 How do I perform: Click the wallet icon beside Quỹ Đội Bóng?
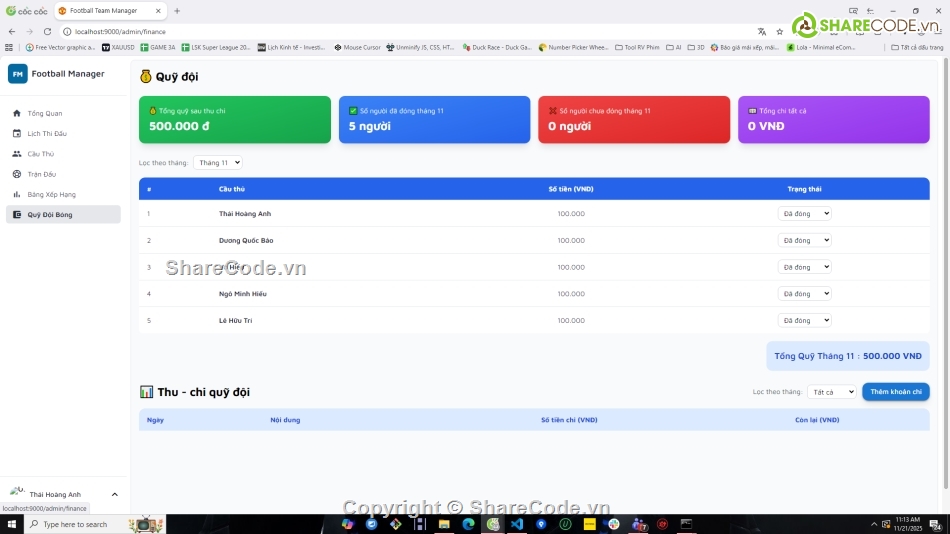(x=17, y=215)
